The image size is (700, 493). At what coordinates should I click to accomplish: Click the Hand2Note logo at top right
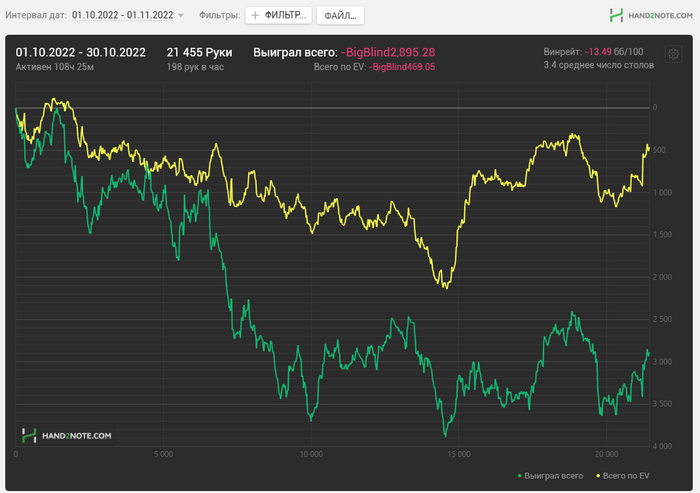651,15
